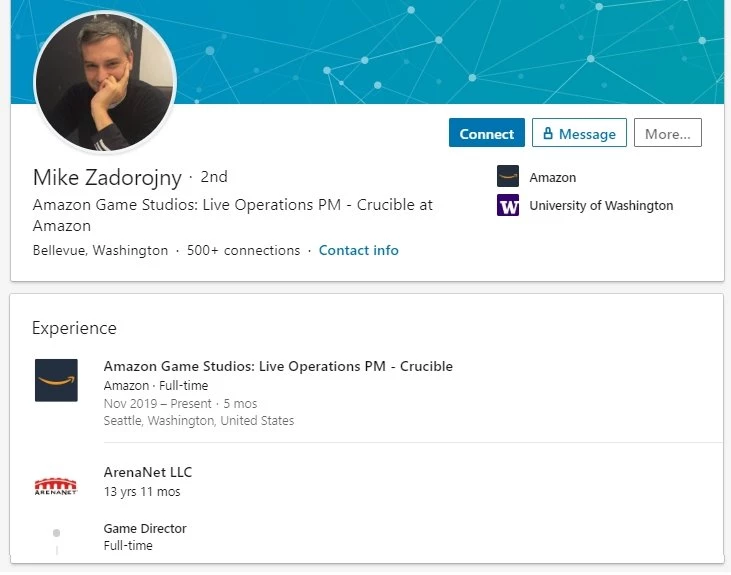
Task: Click the Experience section heading
Action: 74,328
